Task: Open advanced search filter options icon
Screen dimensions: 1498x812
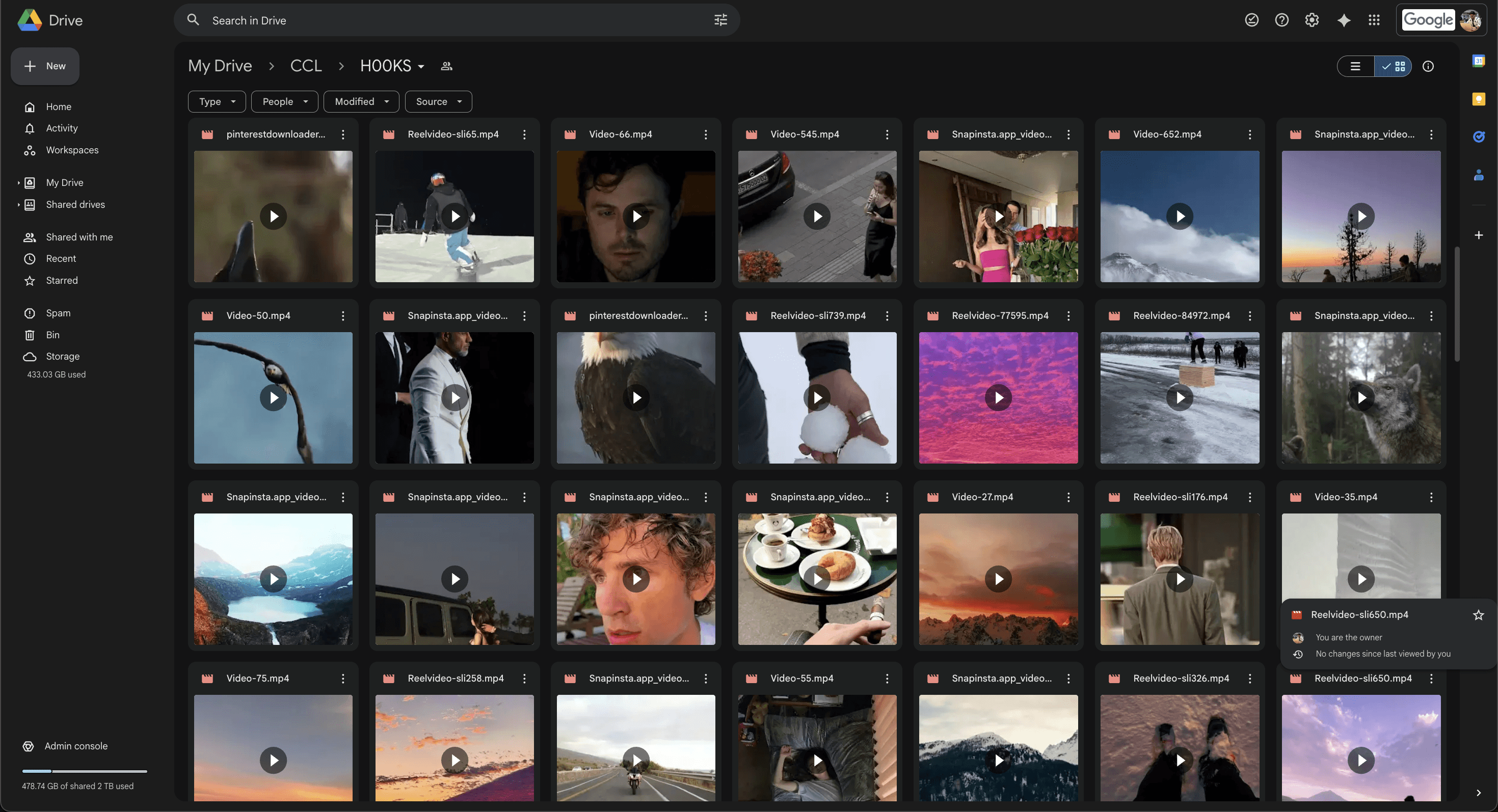Action: click(x=720, y=20)
